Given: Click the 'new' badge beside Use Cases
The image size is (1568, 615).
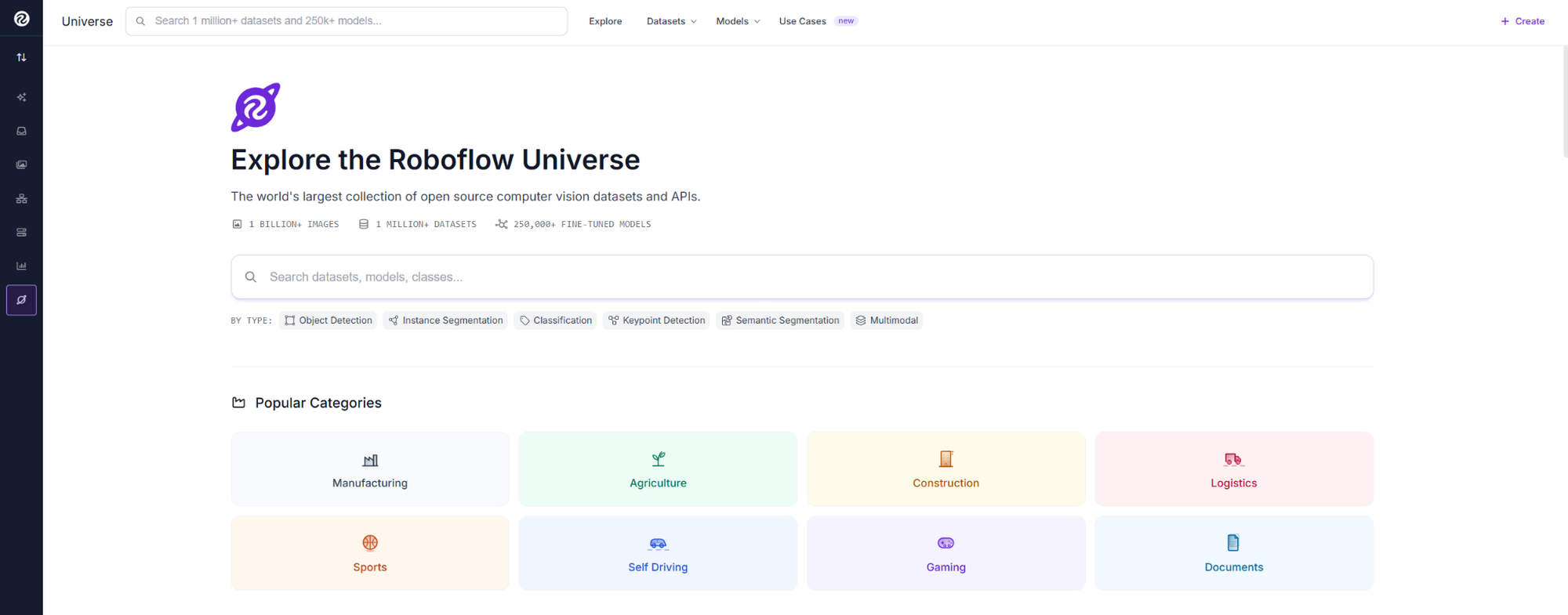Looking at the screenshot, I should [846, 21].
